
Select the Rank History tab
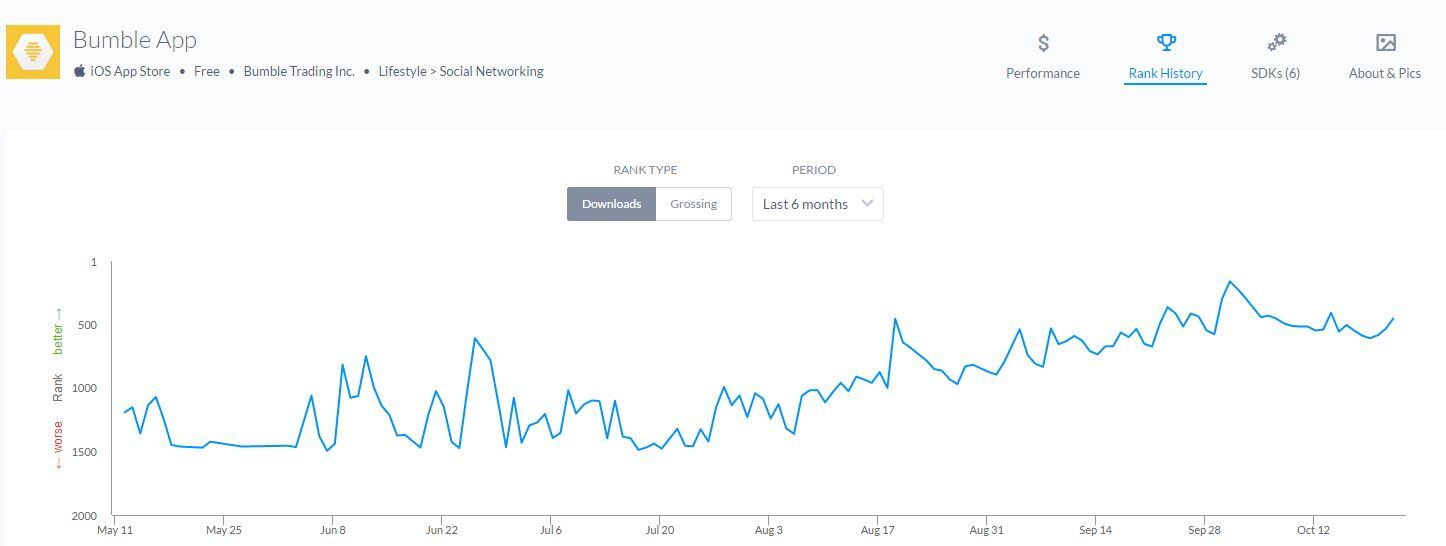[x=1166, y=58]
